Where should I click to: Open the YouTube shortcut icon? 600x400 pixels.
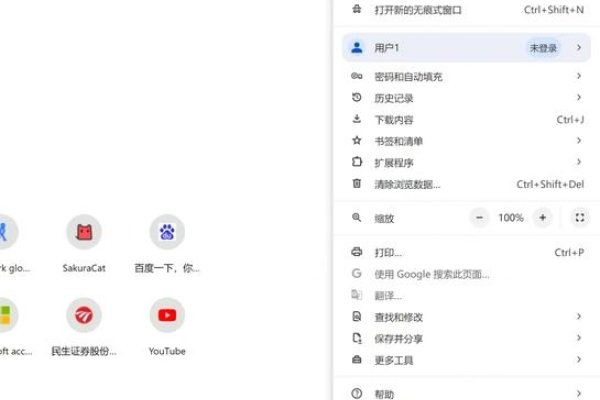(x=167, y=315)
